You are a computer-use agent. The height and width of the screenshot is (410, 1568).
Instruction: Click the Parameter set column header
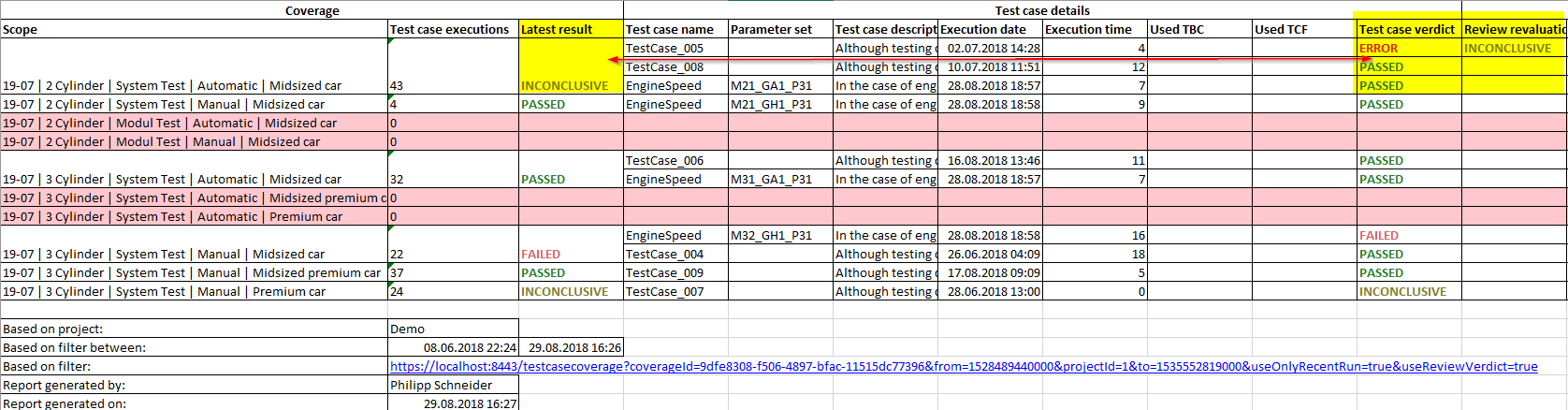[779, 30]
